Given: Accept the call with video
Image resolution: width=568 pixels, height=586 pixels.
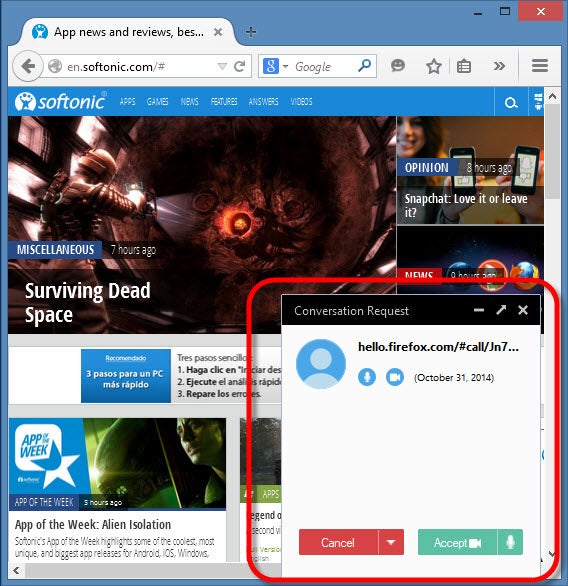Looking at the screenshot, I should point(457,542).
